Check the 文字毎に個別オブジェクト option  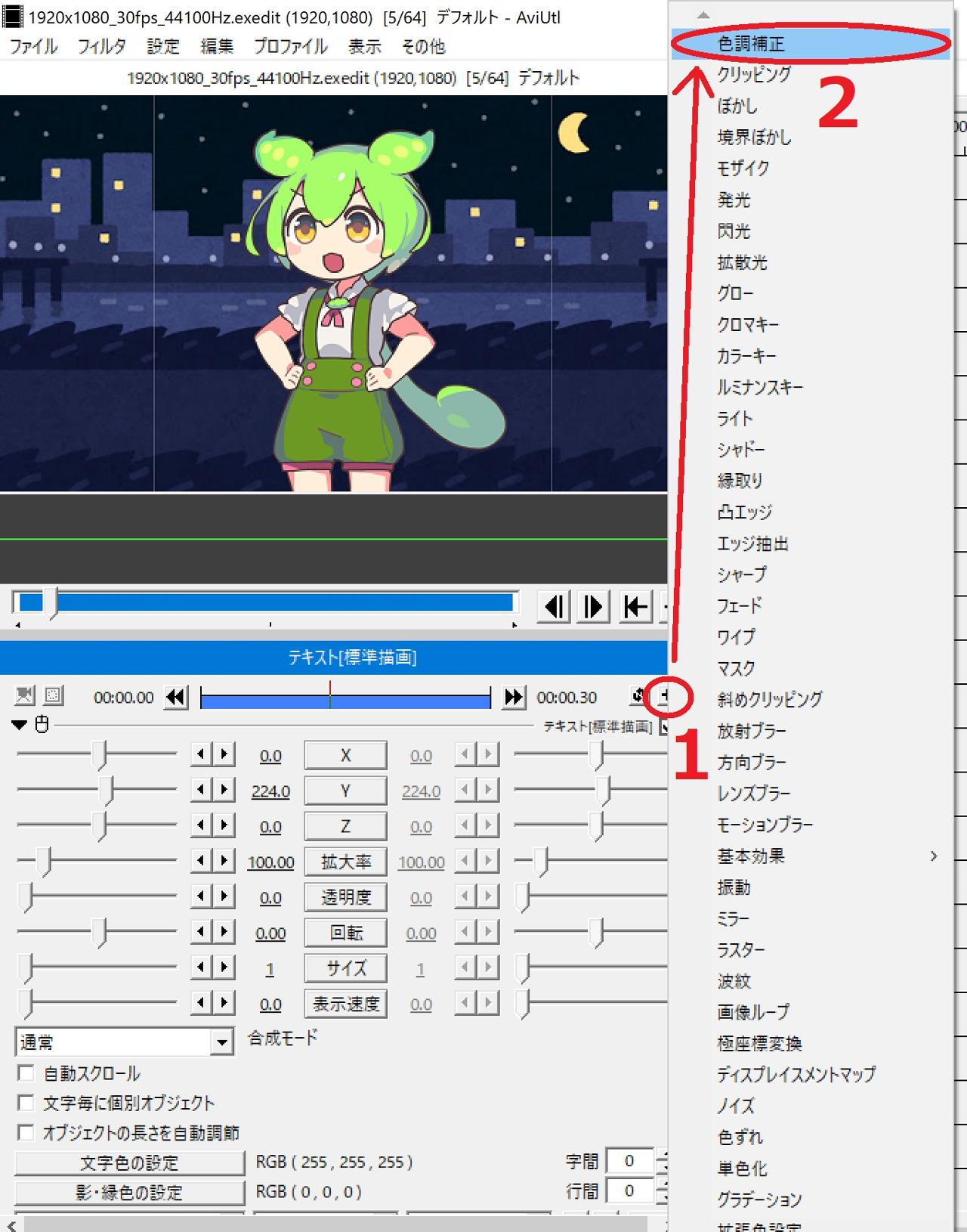pos(26,1103)
